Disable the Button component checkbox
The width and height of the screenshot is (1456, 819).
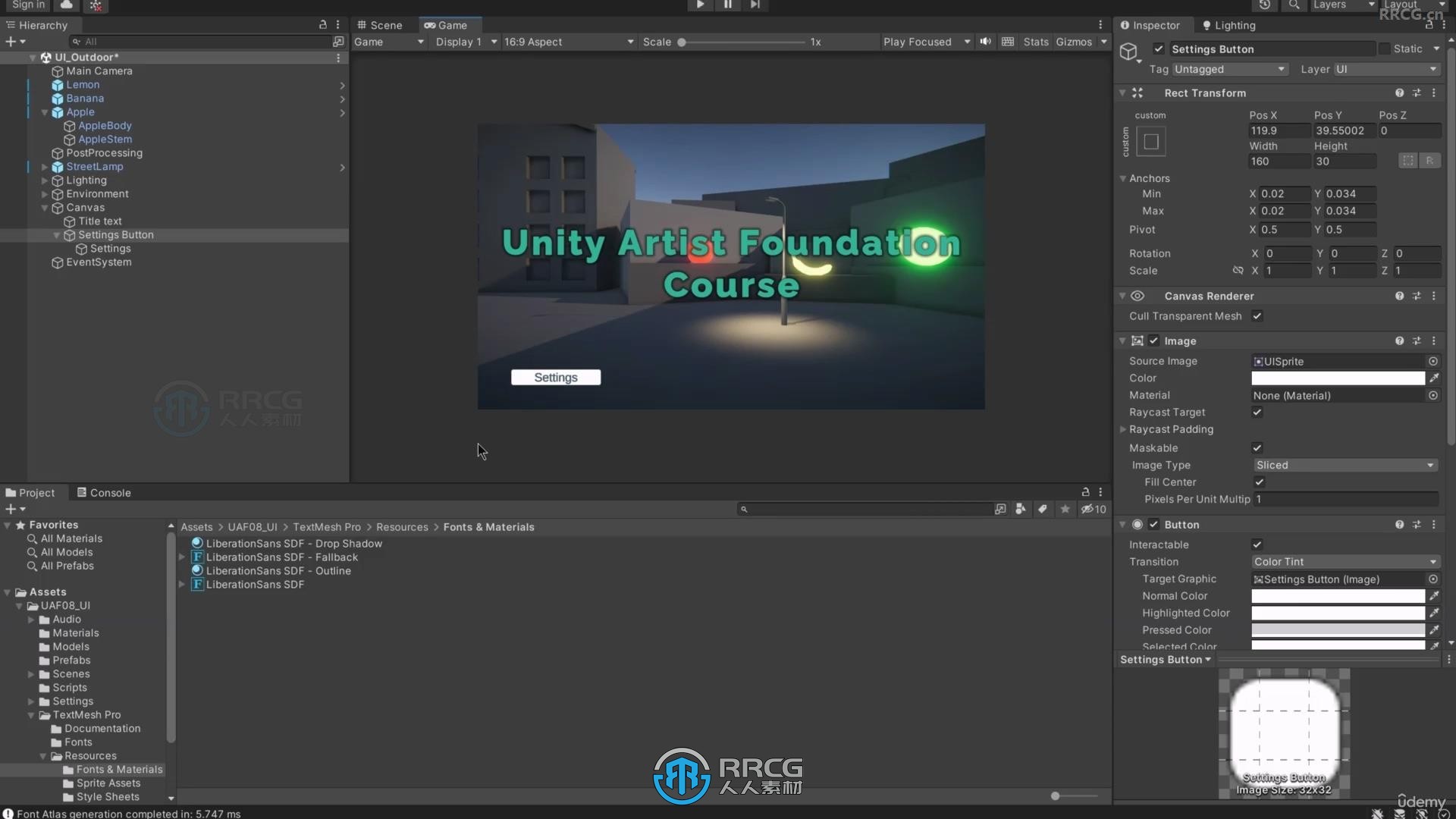1153,525
